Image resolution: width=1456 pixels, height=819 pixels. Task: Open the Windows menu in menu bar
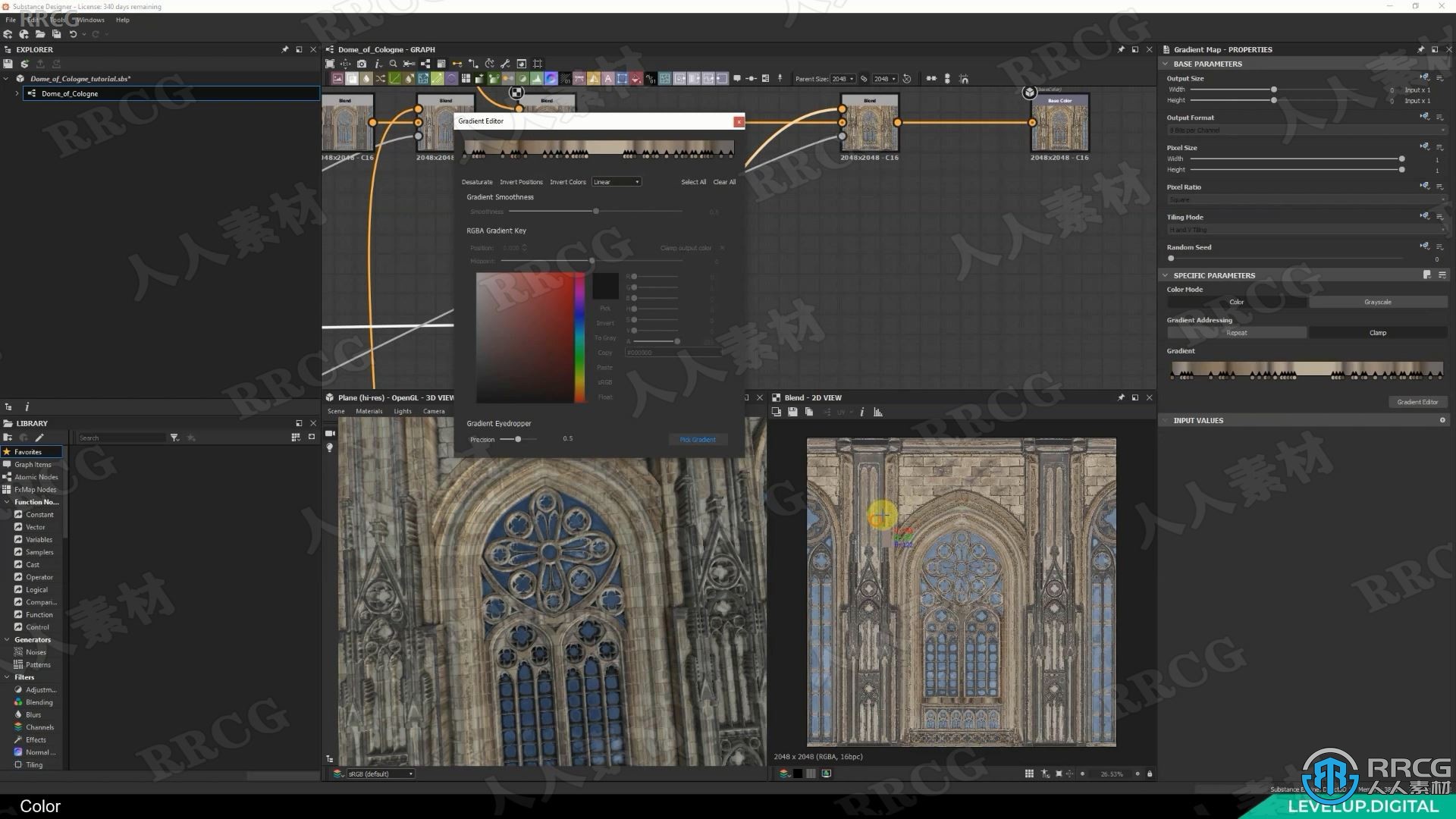click(x=90, y=19)
